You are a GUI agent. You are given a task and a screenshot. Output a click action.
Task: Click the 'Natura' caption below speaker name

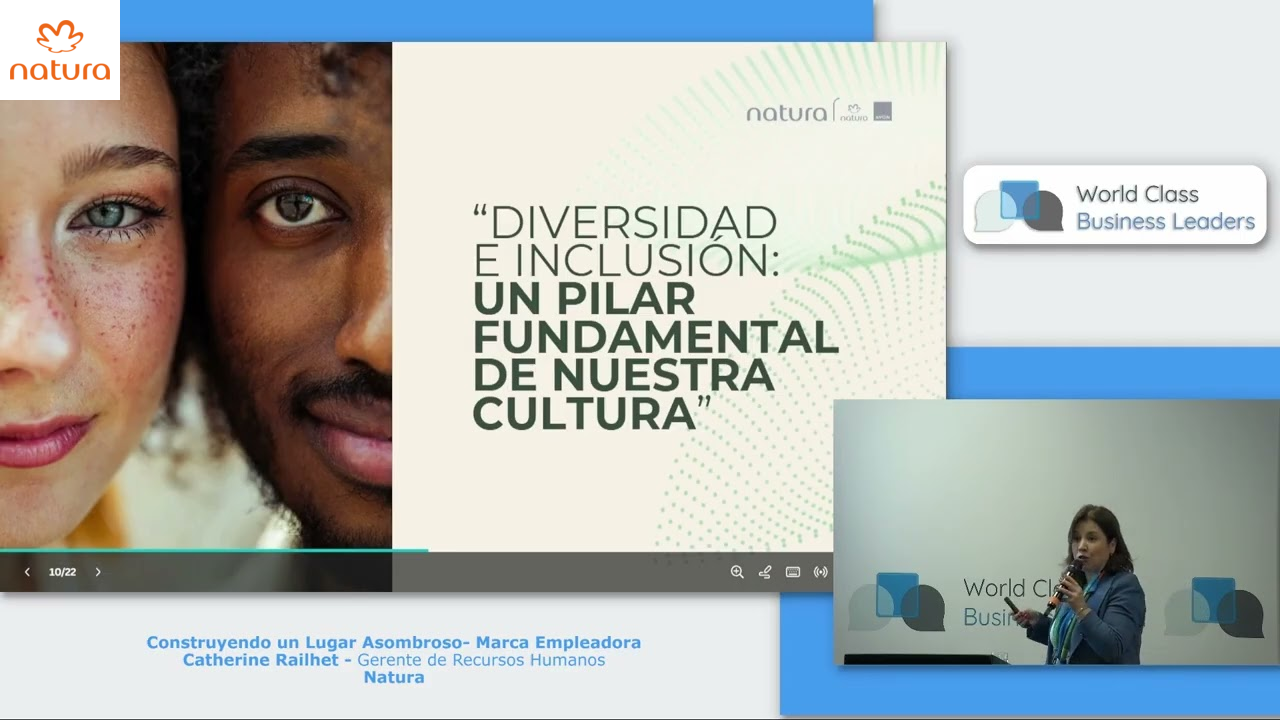pos(394,677)
